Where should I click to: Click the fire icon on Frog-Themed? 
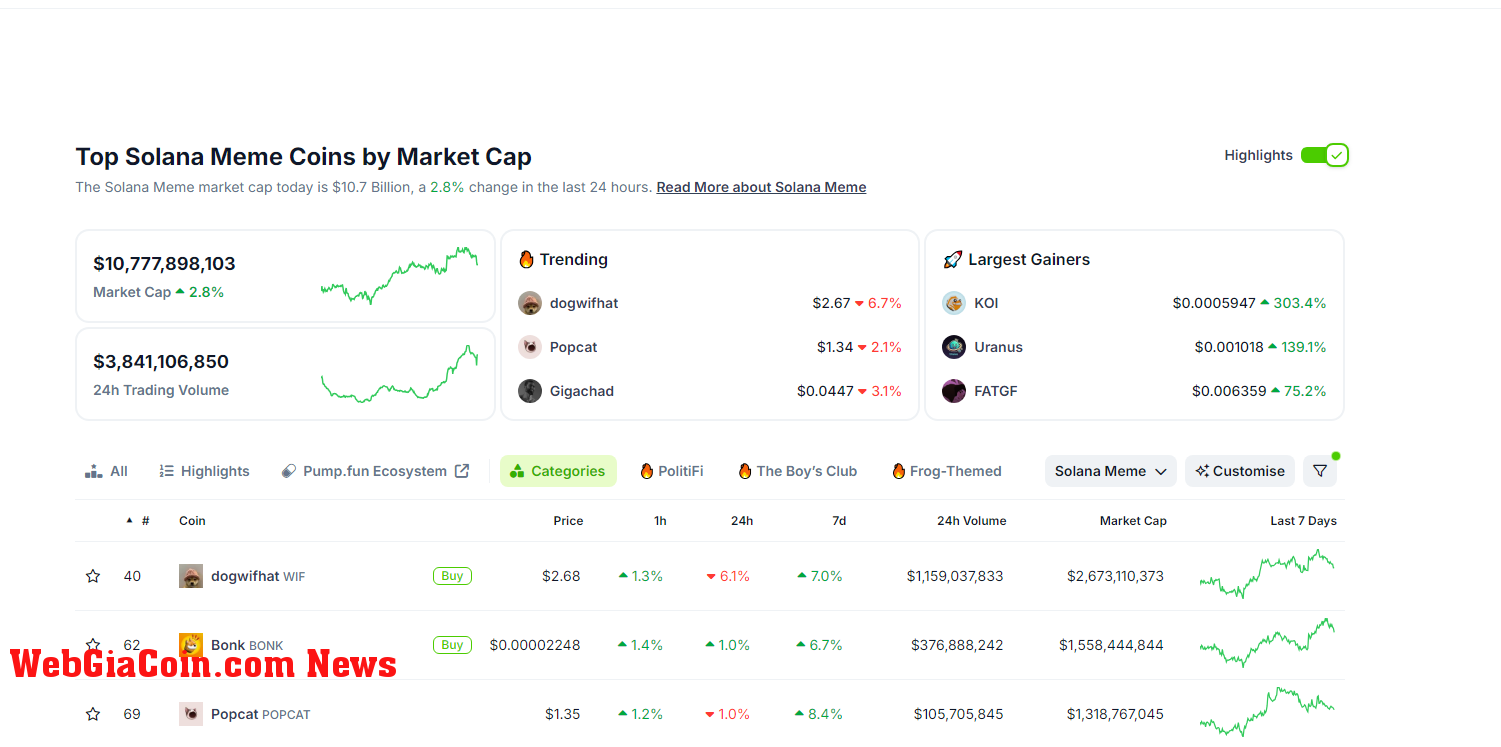(x=899, y=471)
